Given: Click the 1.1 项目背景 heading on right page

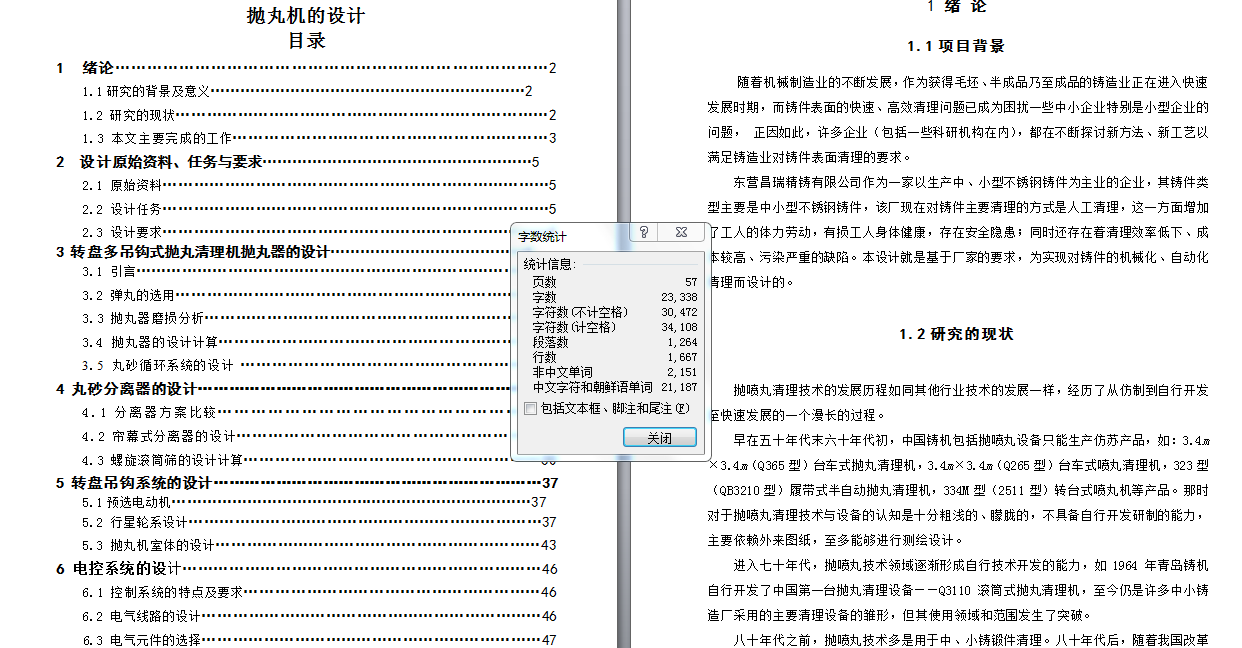Looking at the screenshot, I should (956, 47).
